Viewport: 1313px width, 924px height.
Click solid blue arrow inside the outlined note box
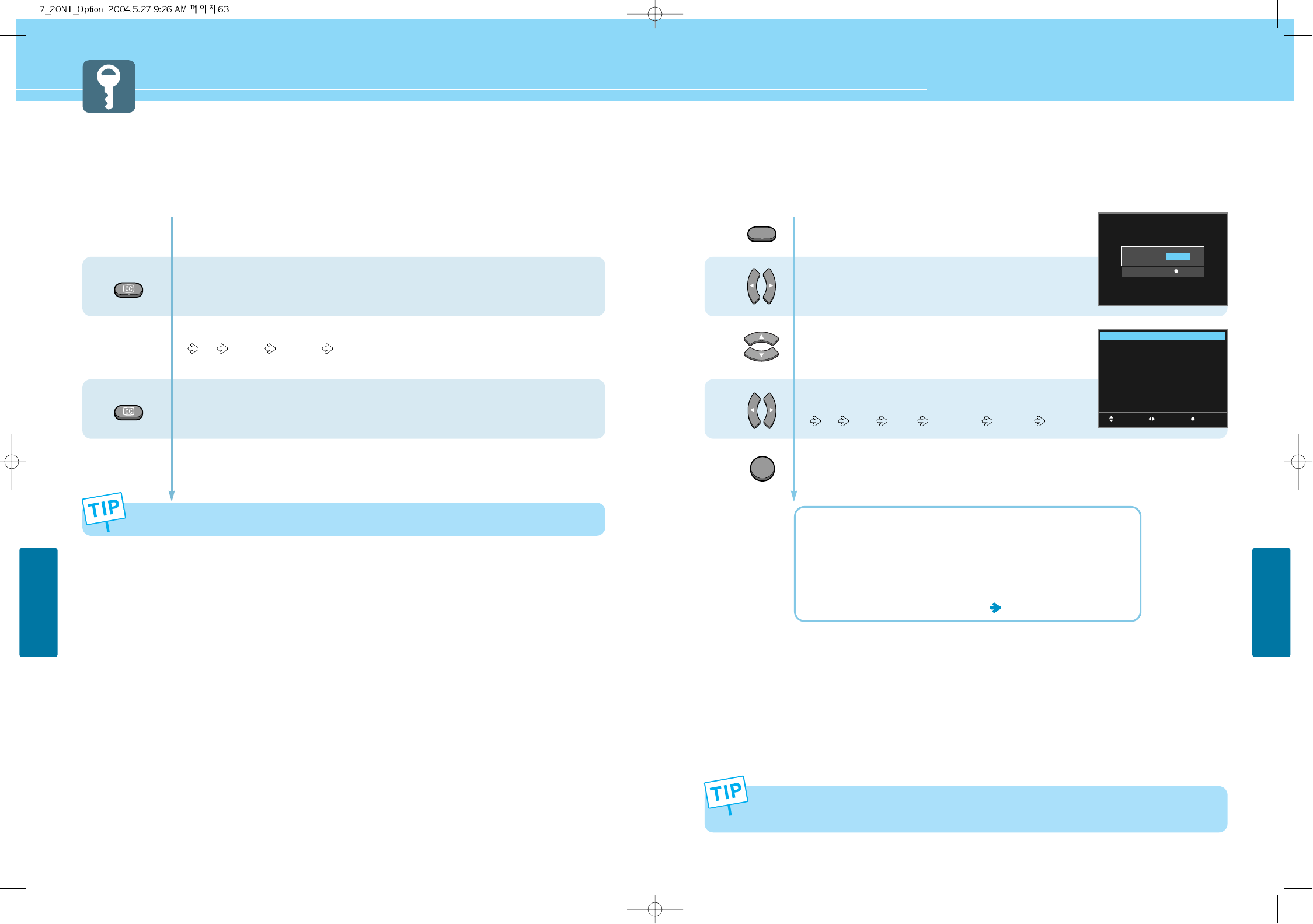tap(995, 608)
